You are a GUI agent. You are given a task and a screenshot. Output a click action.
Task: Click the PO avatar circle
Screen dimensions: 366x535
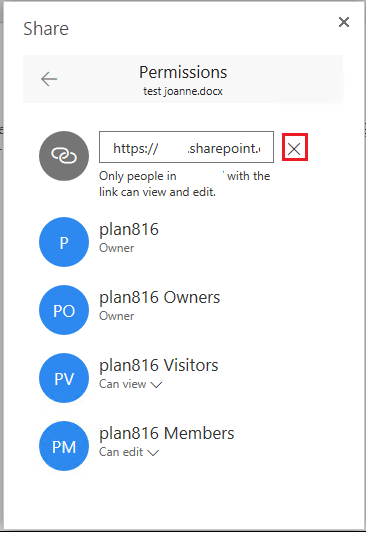click(x=64, y=310)
